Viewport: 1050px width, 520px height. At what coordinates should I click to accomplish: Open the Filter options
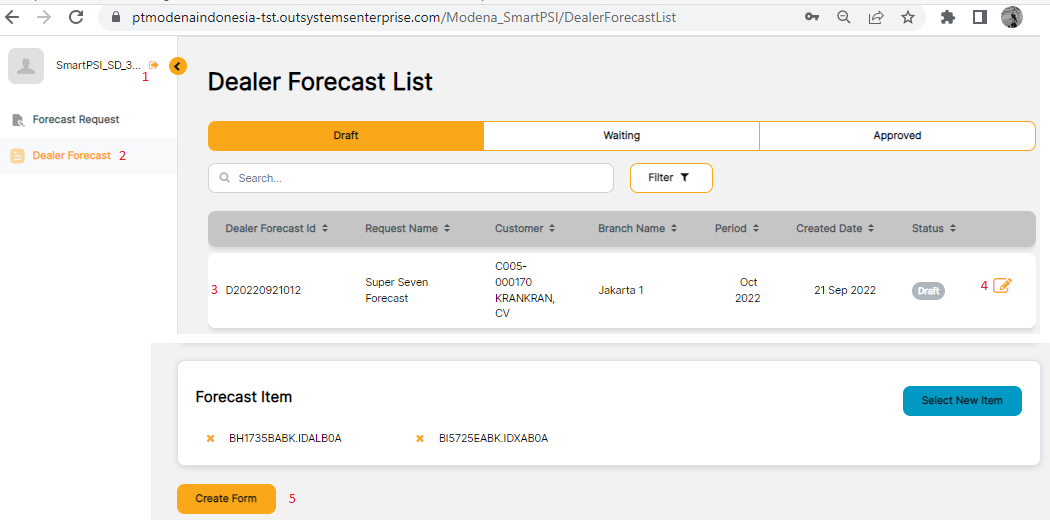click(670, 177)
